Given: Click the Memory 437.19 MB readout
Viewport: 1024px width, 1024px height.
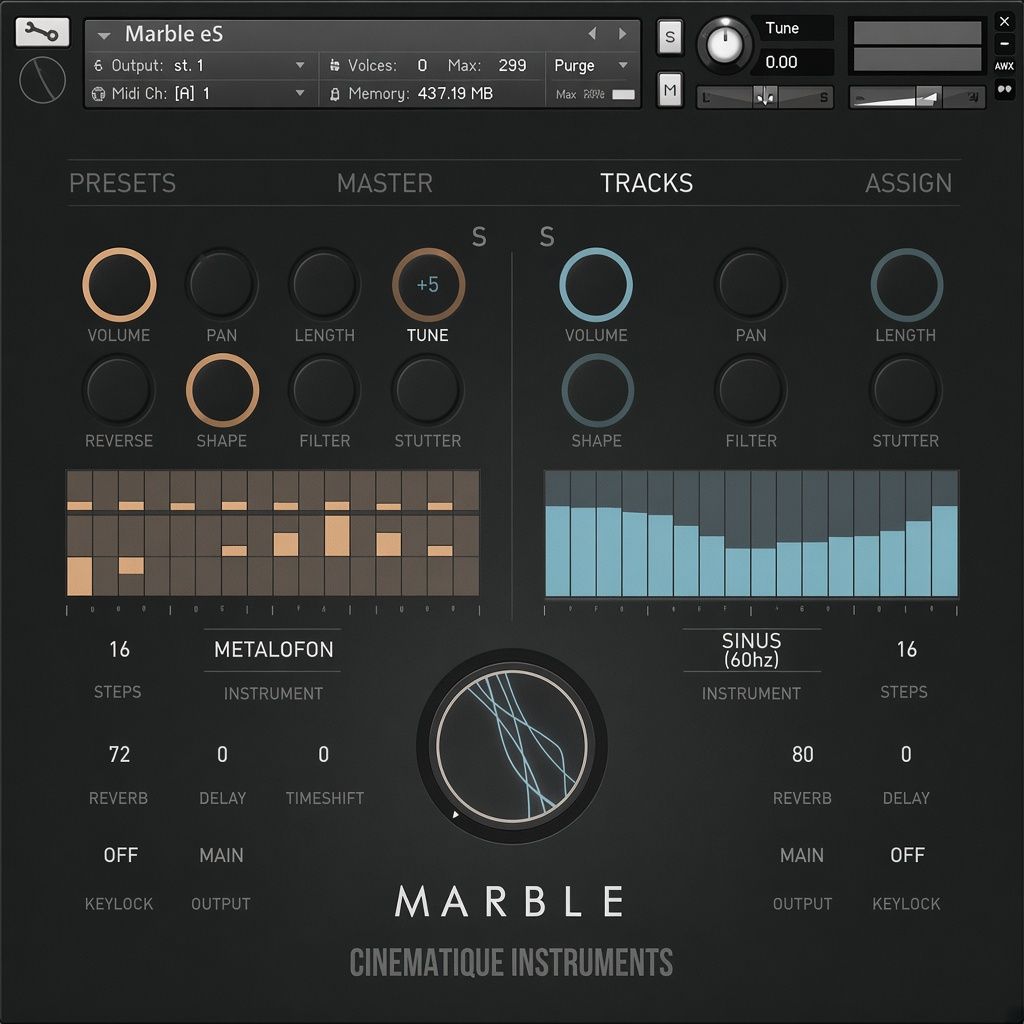Looking at the screenshot, I should coord(455,93).
